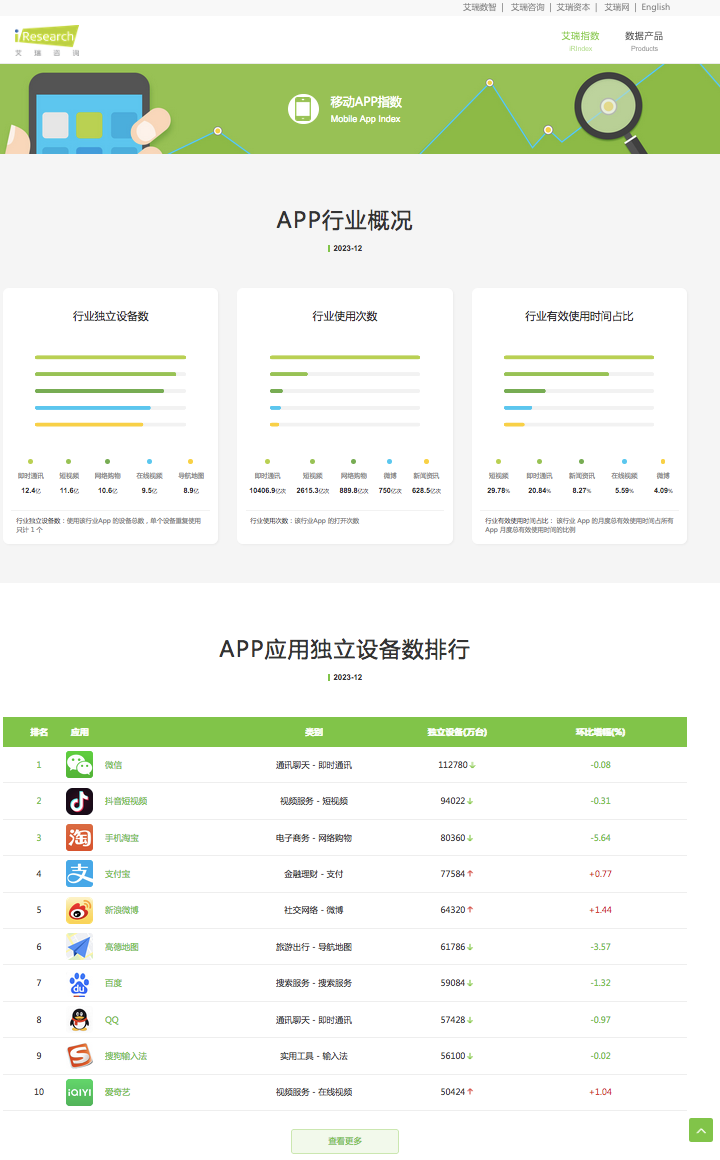Screen dimensions: 720x1160
Task: Open the 新浪微博 app name link
Action: point(121,911)
